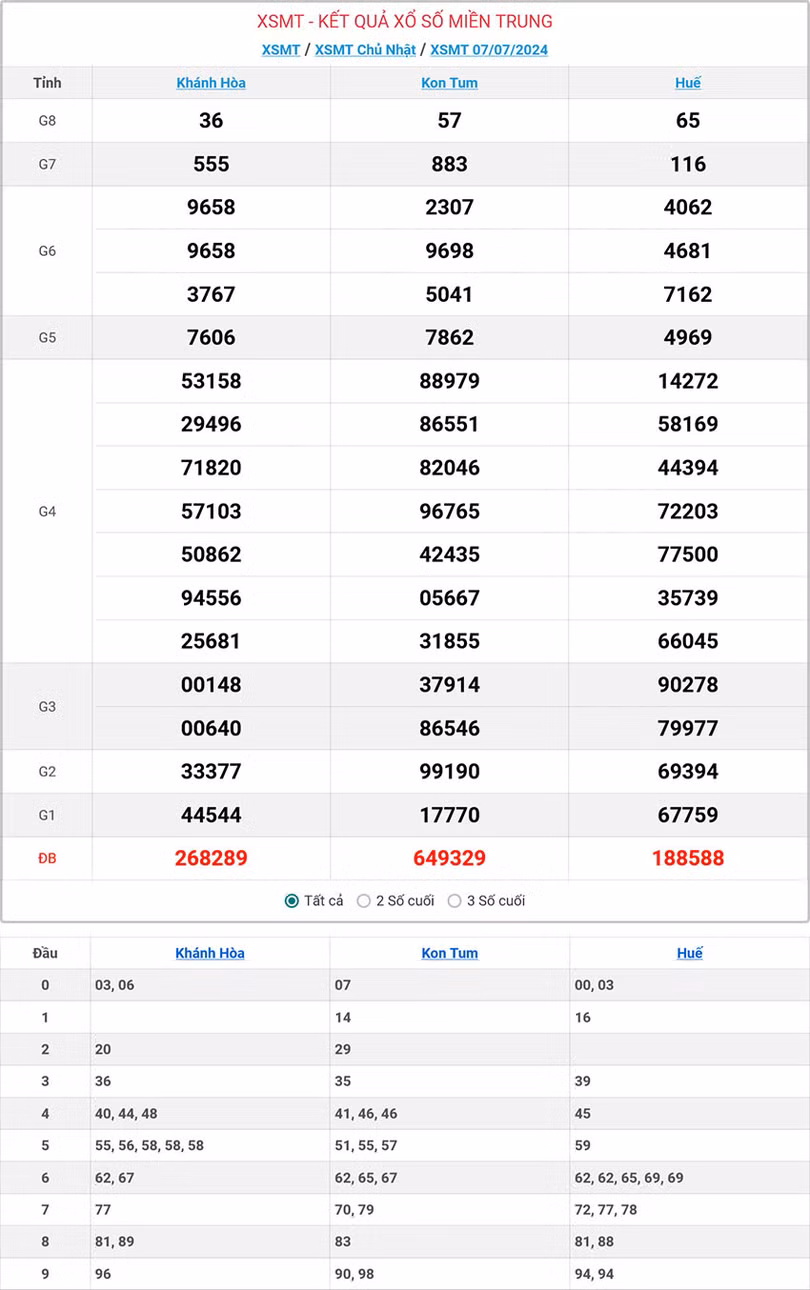Click the special prize number 268289

[x=211, y=858]
